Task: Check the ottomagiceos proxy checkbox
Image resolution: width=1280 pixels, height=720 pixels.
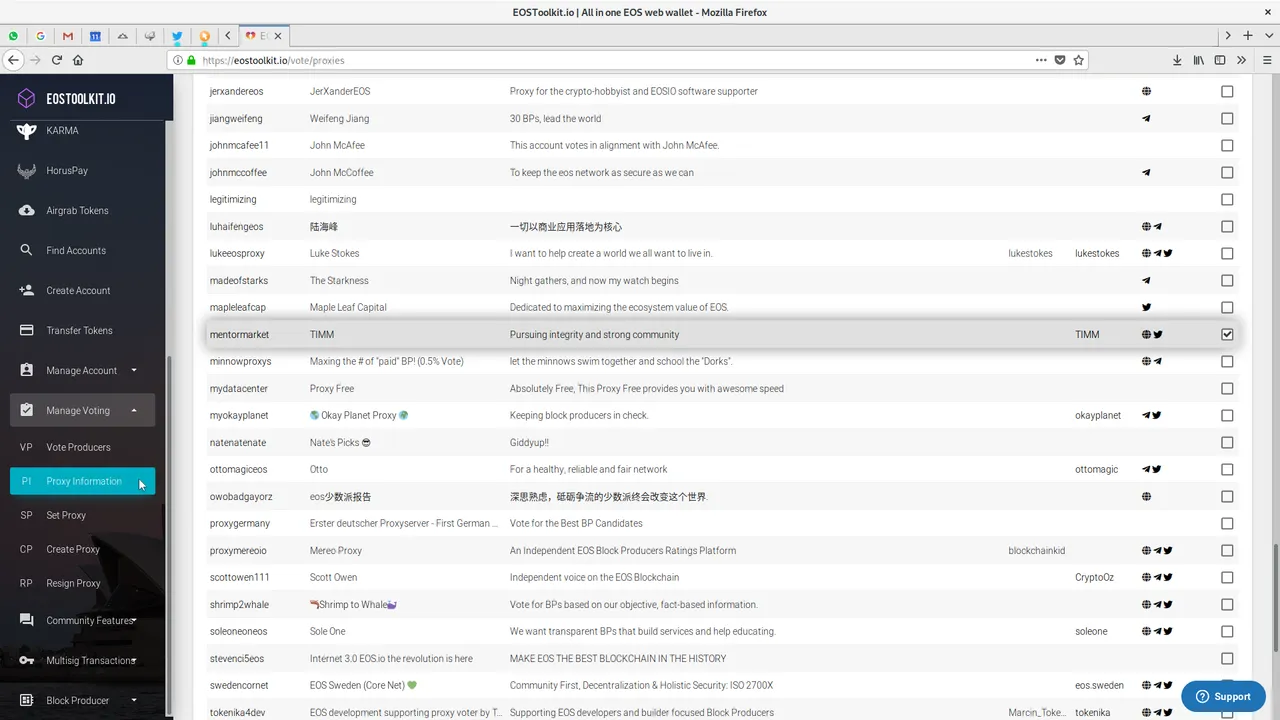Action: click(x=1227, y=469)
